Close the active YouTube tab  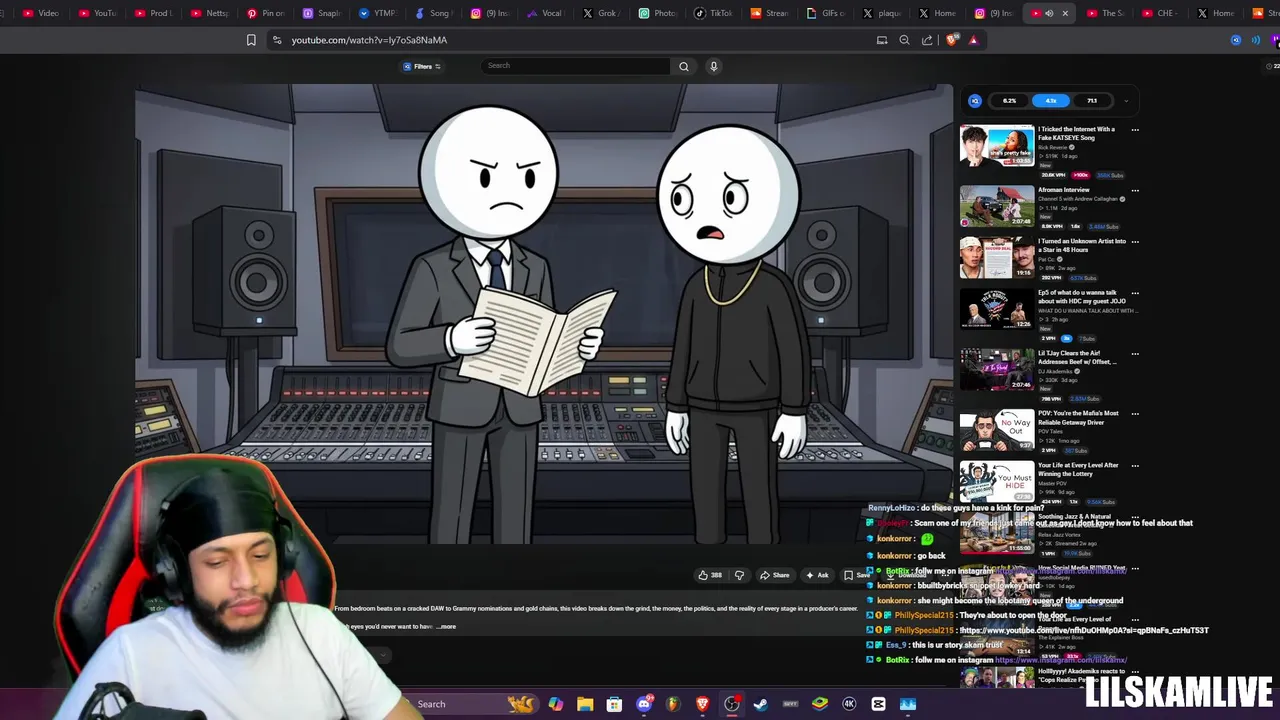click(1065, 13)
